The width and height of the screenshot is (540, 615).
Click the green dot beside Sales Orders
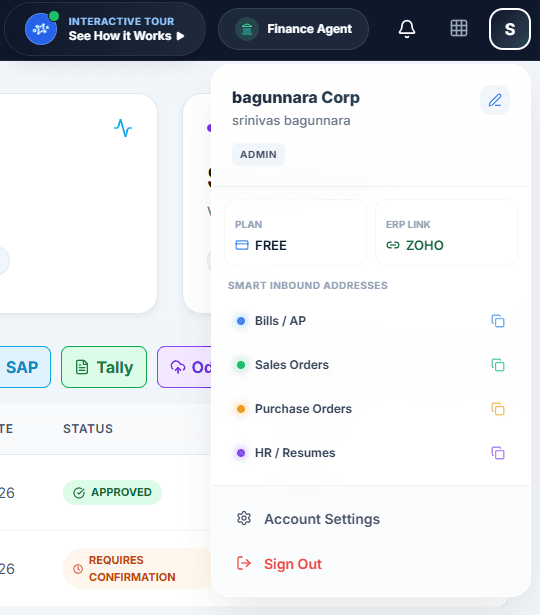(241, 365)
